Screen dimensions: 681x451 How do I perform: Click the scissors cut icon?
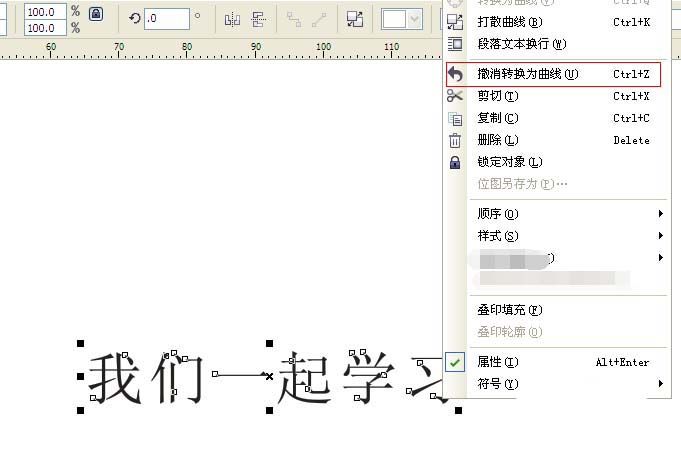pyautogui.click(x=455, y=96)
